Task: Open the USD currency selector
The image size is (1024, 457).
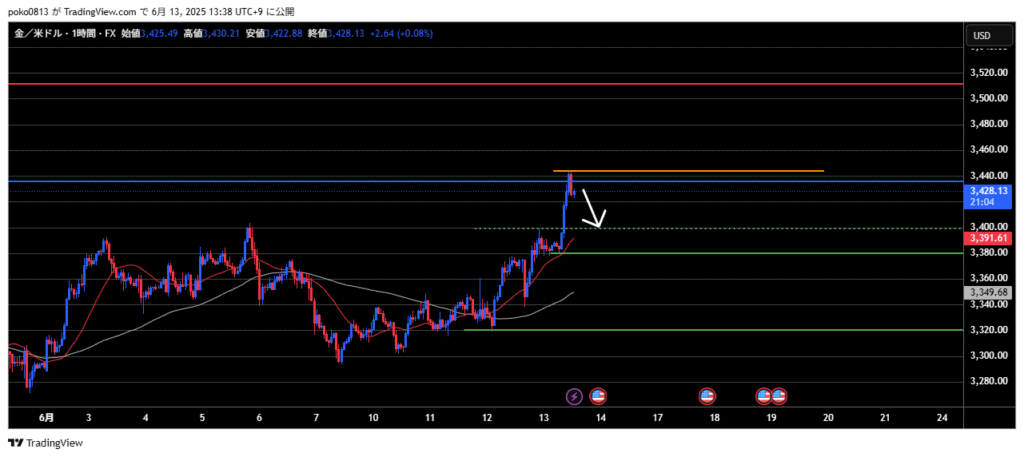Action: [981, 36]
